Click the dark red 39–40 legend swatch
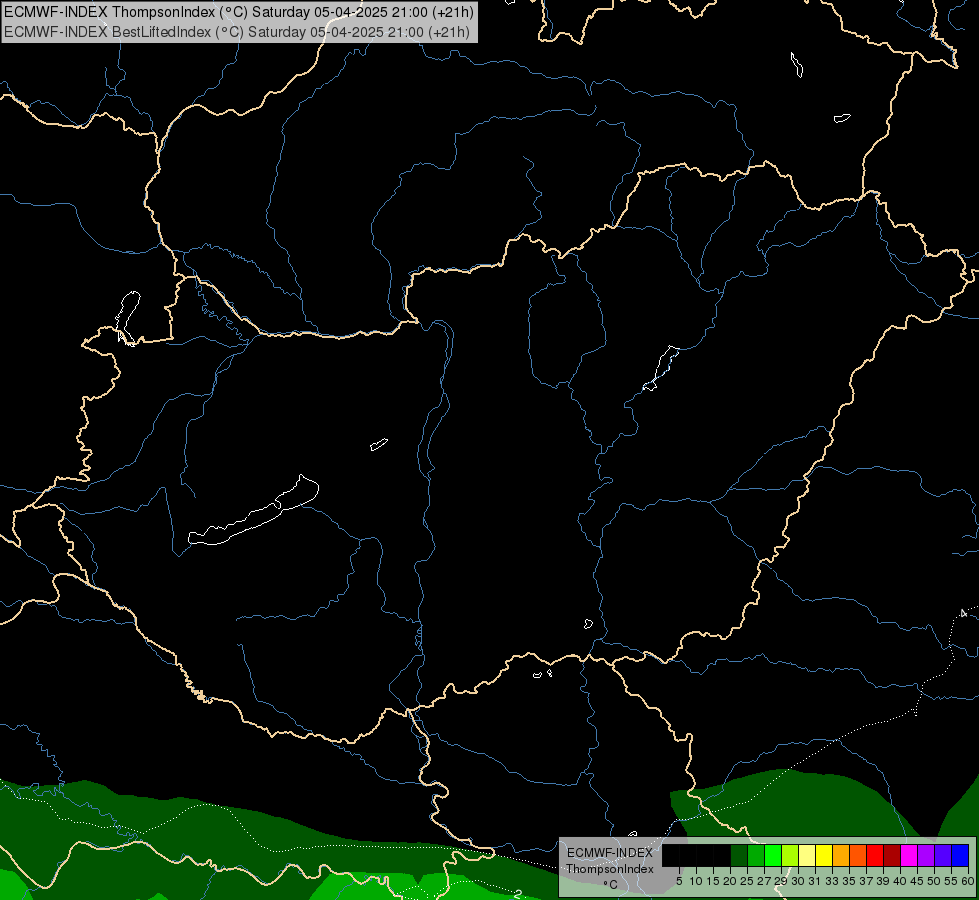 892,855
